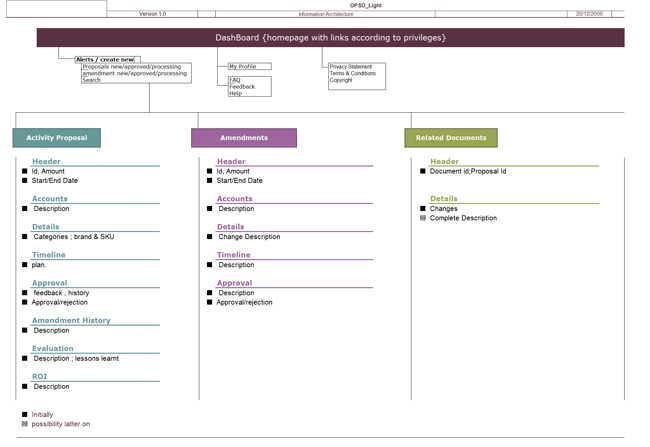The image size is (650, 447).
Task: Click the bullet next to Document id;Proposal Id
Action: (x=423, y=171)
